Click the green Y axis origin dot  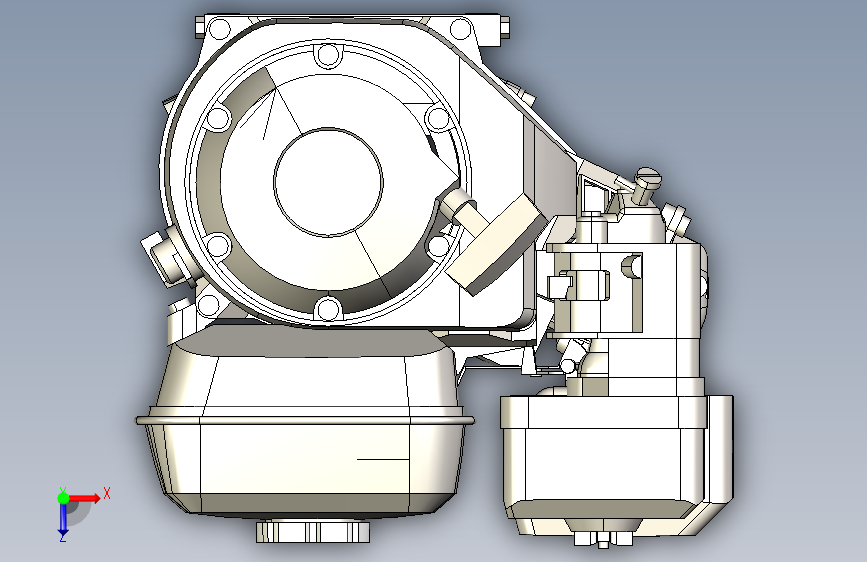pos(63,498)
